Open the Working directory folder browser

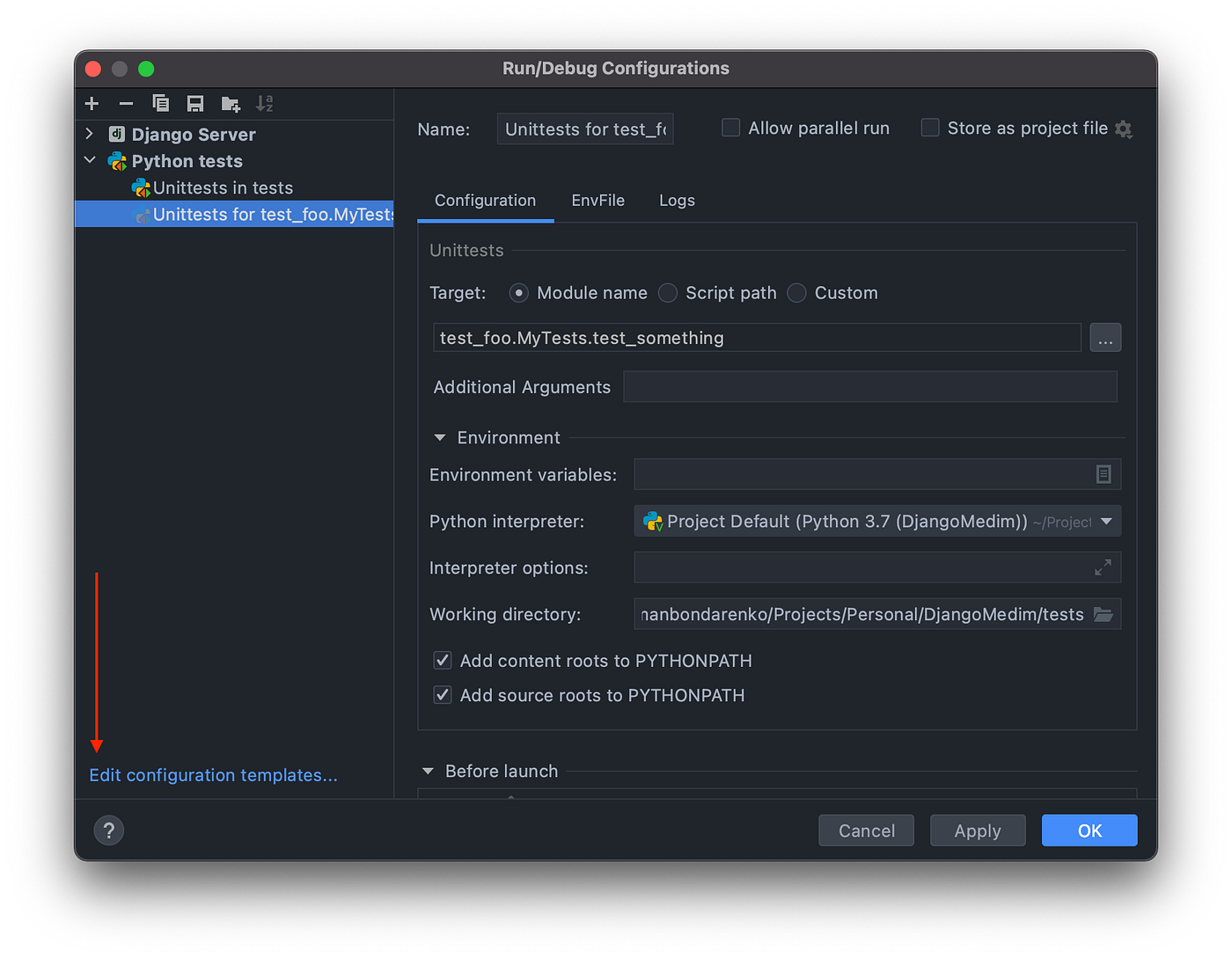tap(1104, 614)
